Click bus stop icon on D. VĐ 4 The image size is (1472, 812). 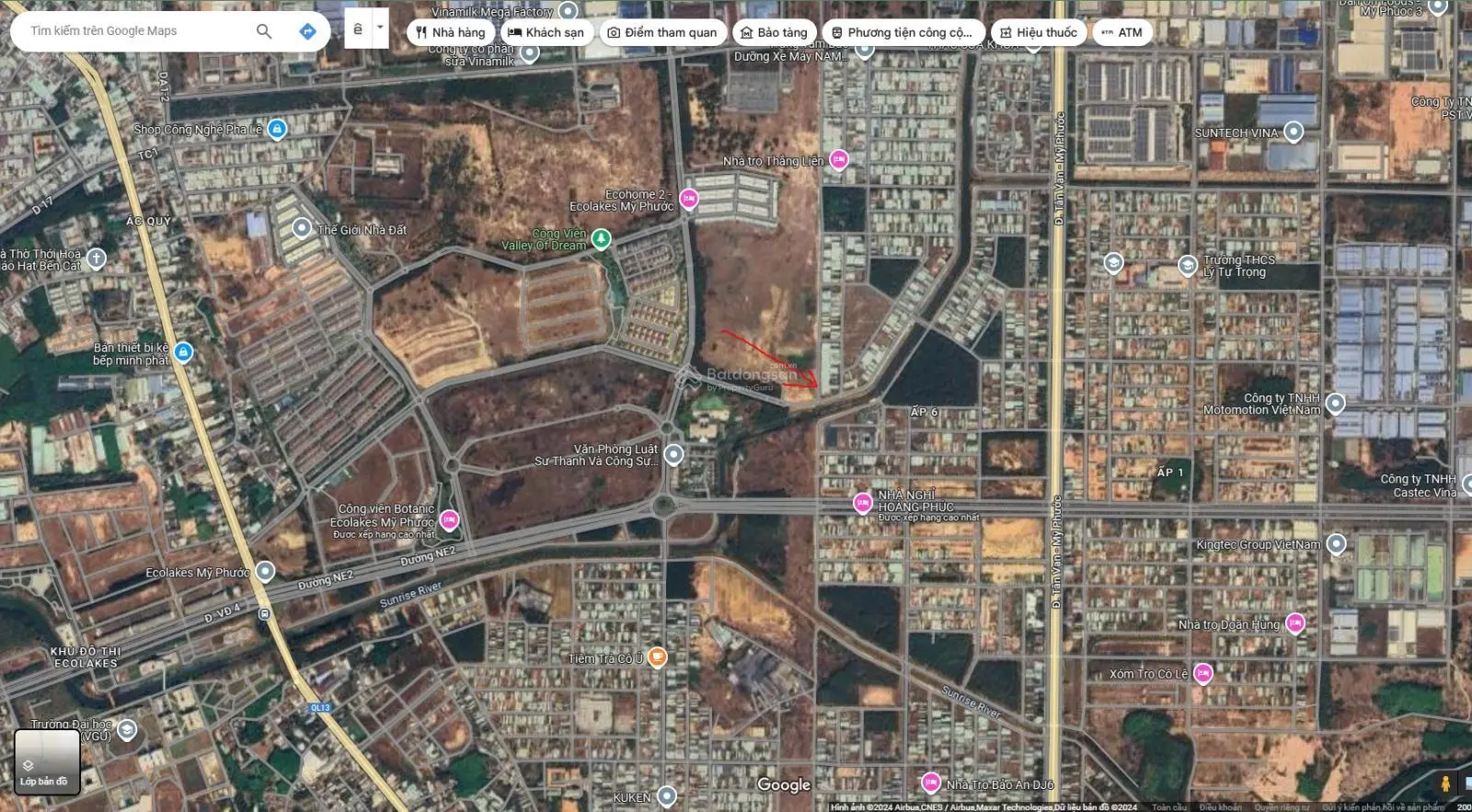(x=265, y=613)
